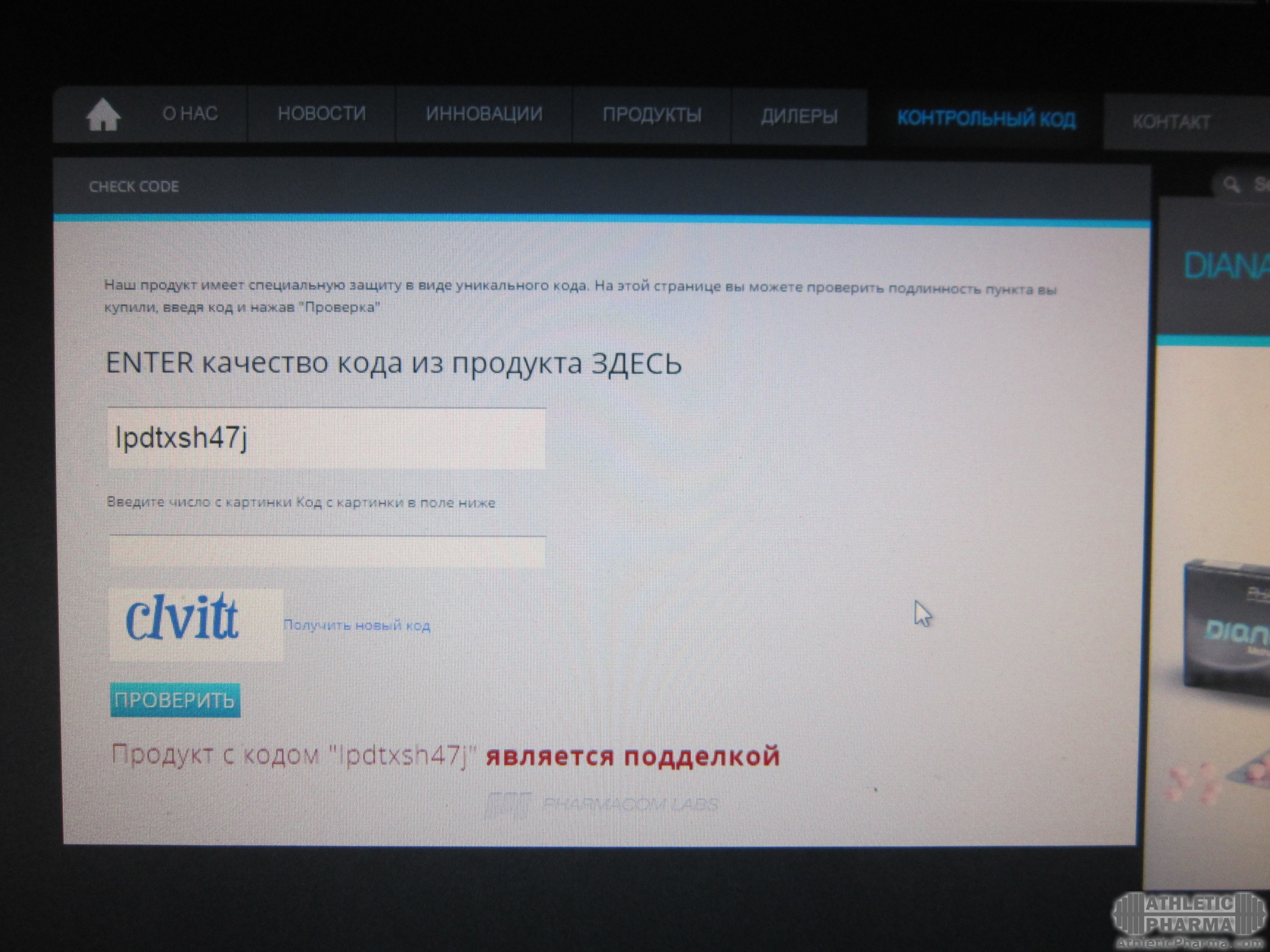Go to the 'НОВОСТИ' page
Image resolution: width=1270 pixels, height=952 pixels.
[322, 114]
